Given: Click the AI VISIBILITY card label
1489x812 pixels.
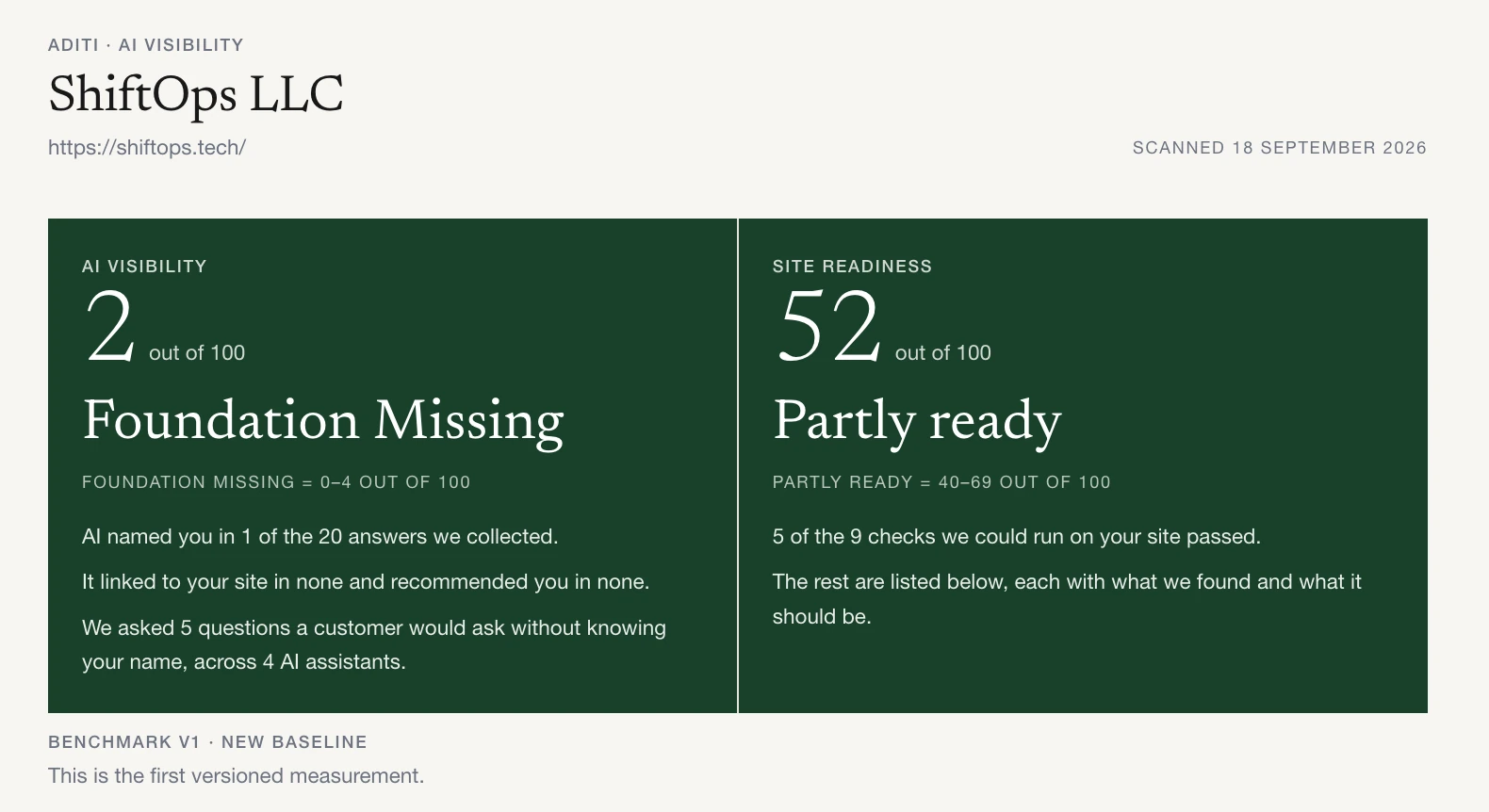Looking at the screenshot, I should pyautogui.click(x=144, y=266).
